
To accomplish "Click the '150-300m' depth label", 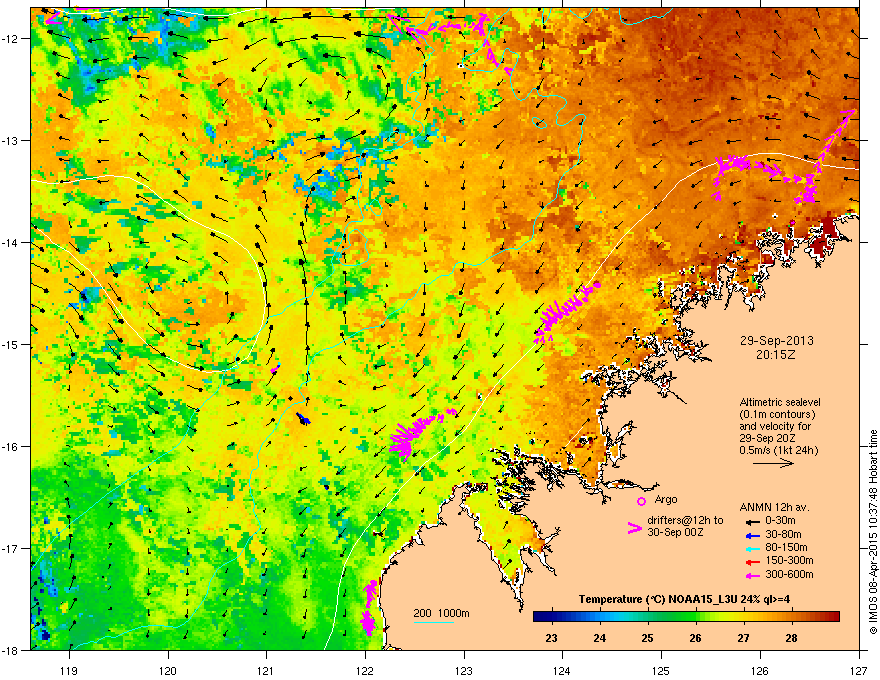I will [x=789, y=560].
